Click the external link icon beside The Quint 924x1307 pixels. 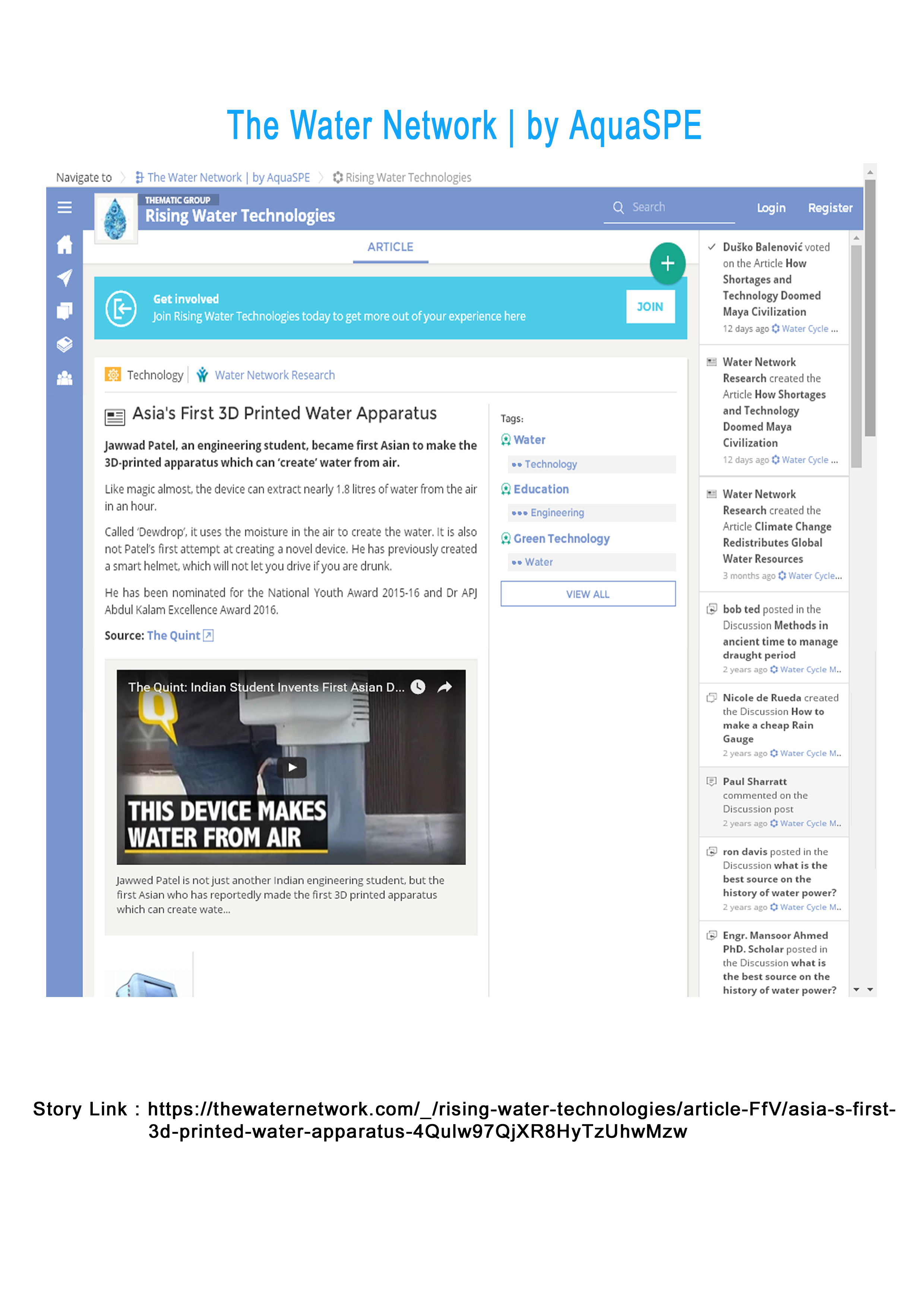208,635
